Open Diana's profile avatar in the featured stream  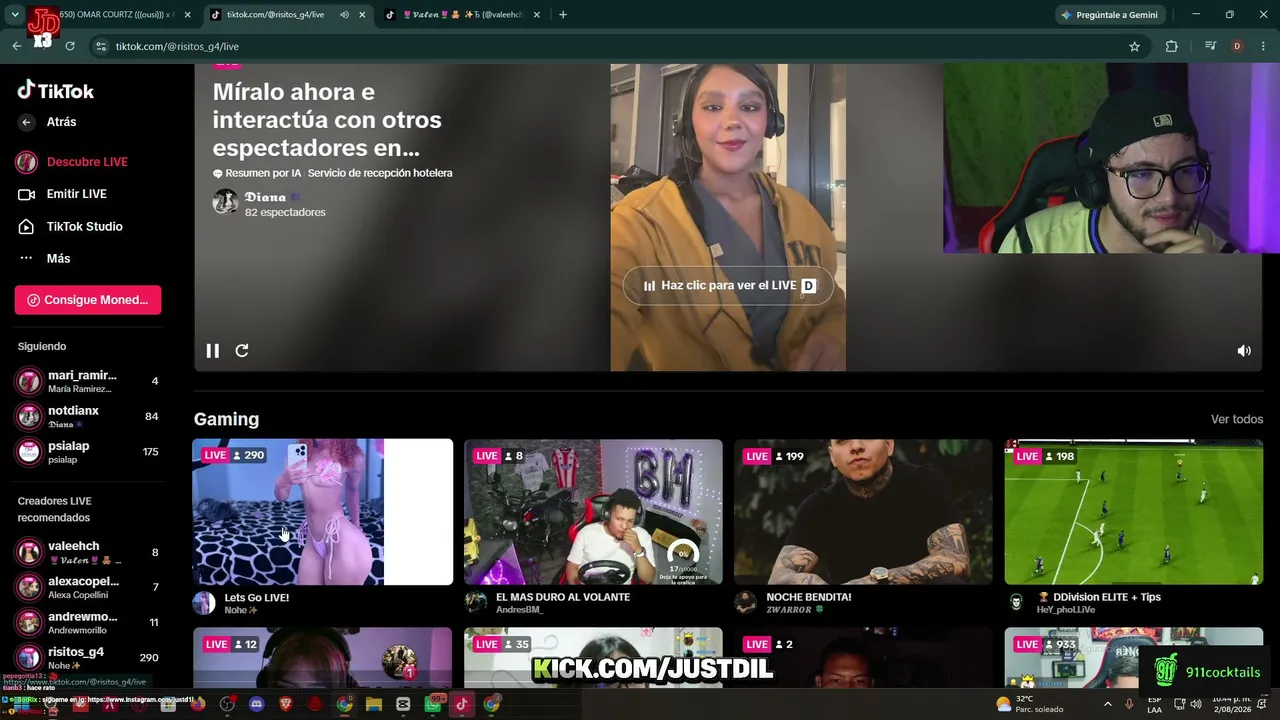226,202
